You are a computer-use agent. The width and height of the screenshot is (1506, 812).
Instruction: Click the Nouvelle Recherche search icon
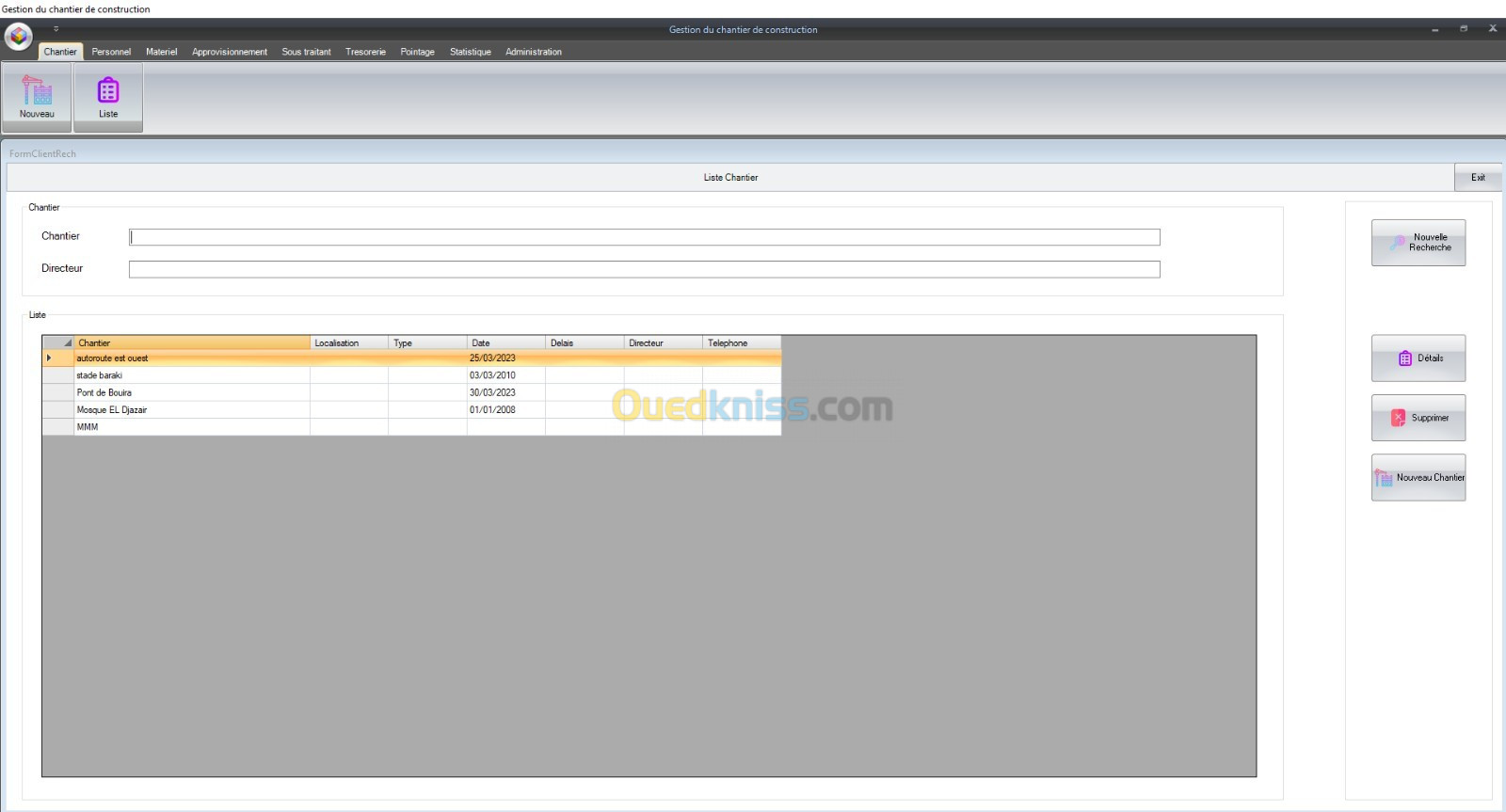pyautogui.click(x=1398, y=243)
